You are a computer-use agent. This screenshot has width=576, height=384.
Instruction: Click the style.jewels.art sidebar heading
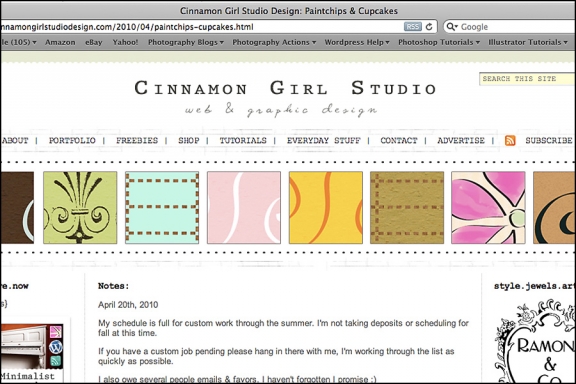[x=534, y=286]
